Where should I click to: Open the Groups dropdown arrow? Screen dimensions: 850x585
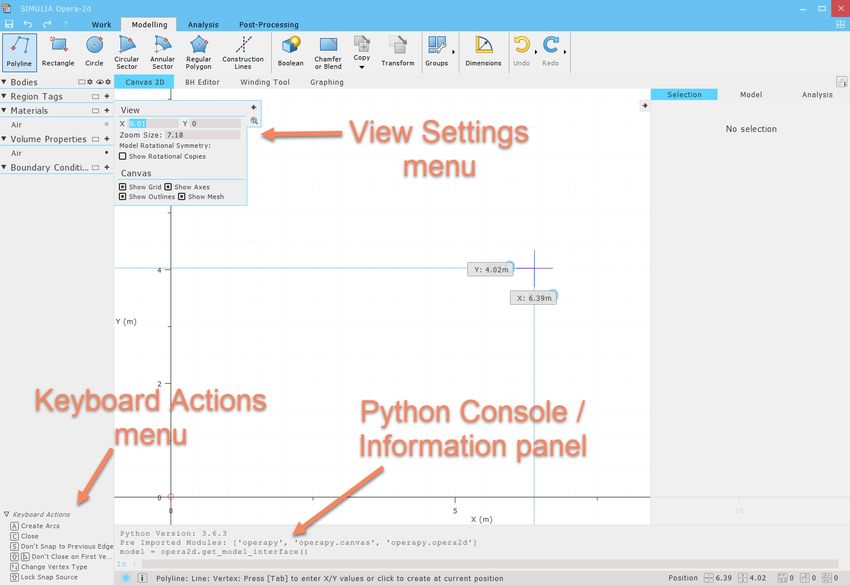tap(453, 53)
